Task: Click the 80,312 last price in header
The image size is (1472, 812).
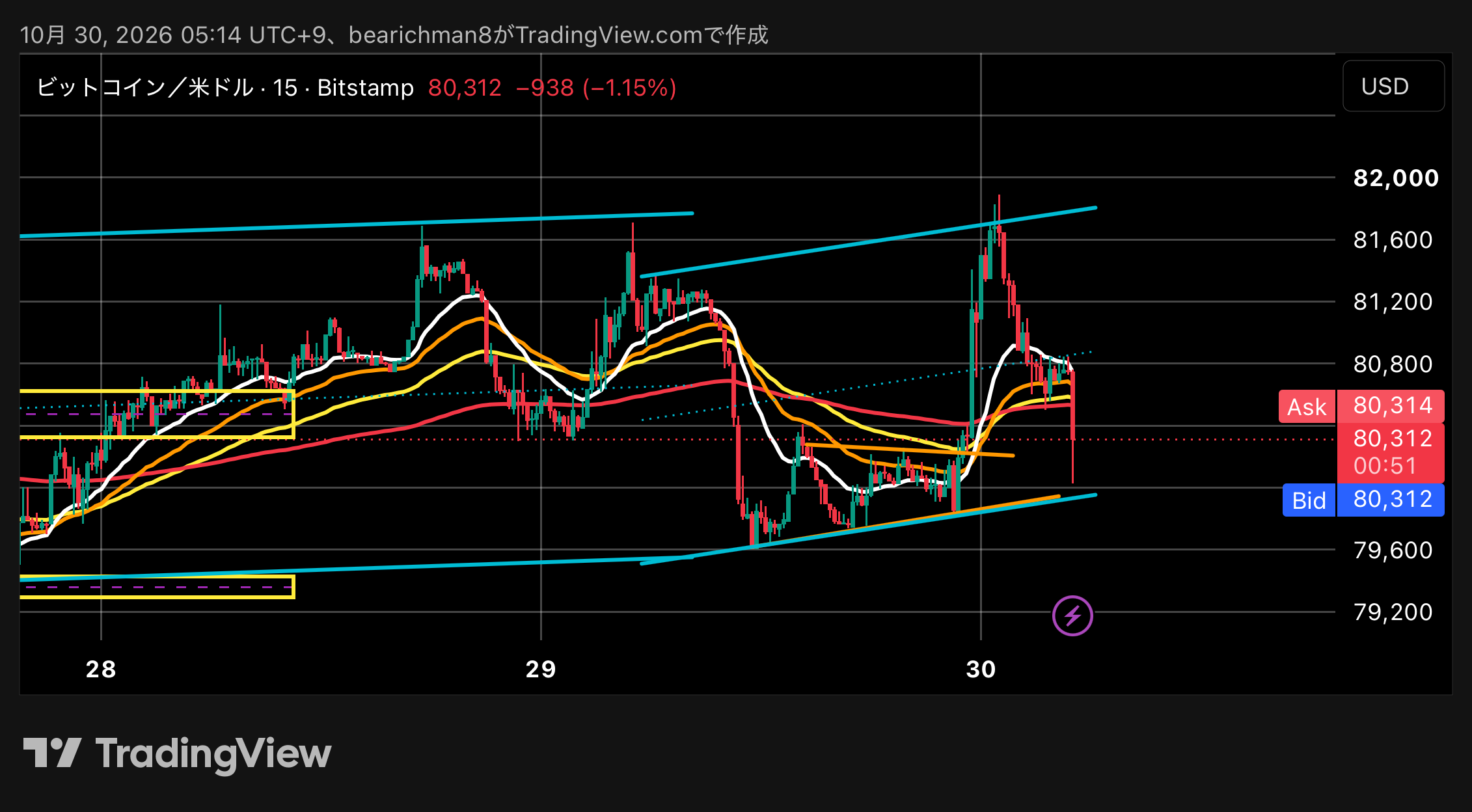Action: point(465,87)
